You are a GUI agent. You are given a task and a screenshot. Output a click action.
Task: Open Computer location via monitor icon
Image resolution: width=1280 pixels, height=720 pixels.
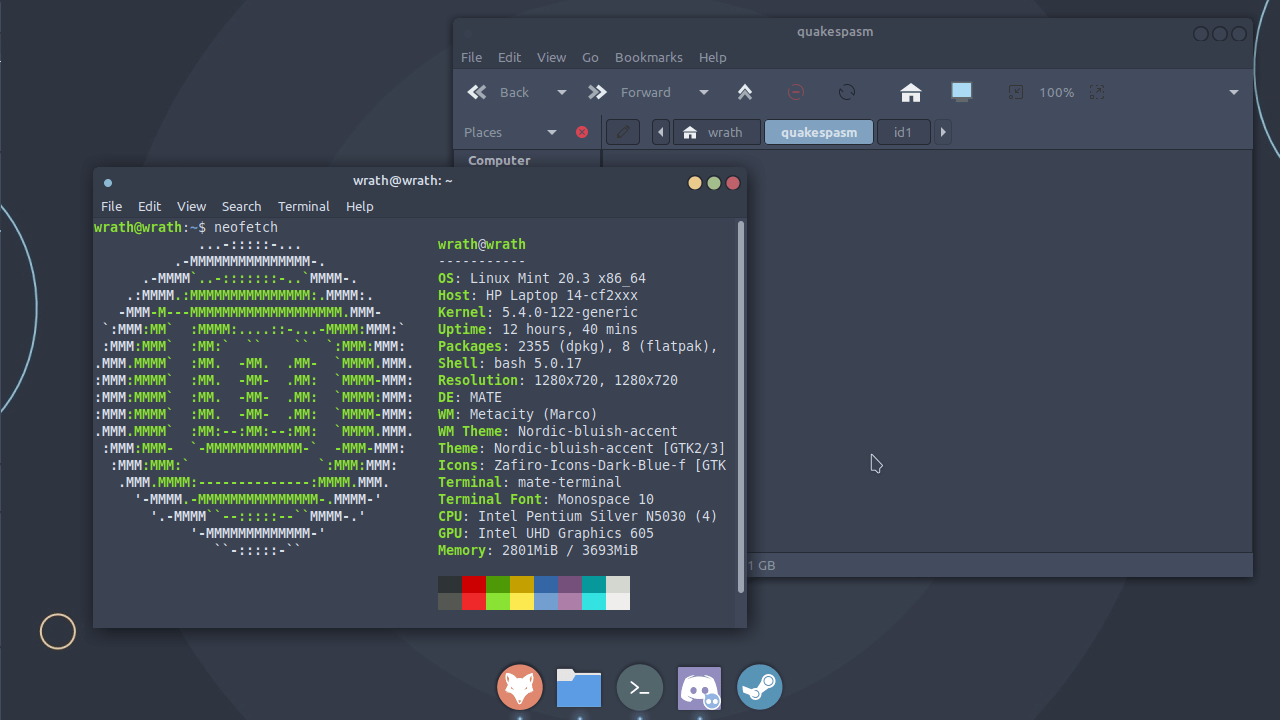tap(962, 92)
